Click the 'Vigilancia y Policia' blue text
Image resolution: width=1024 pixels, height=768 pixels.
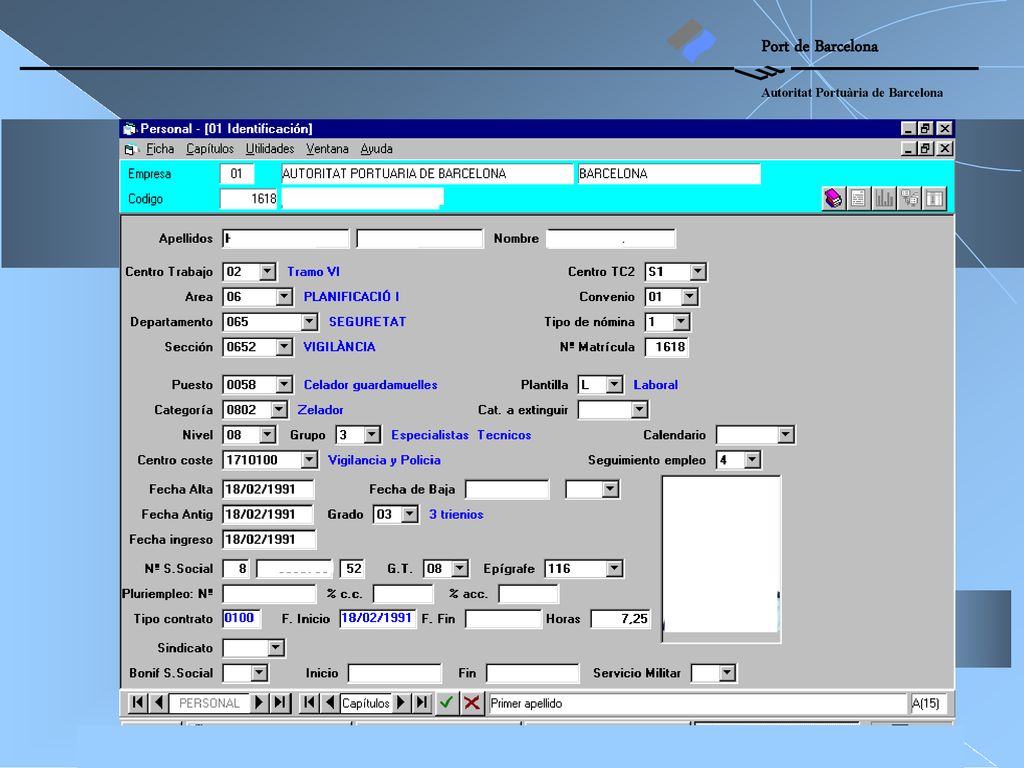384,460
